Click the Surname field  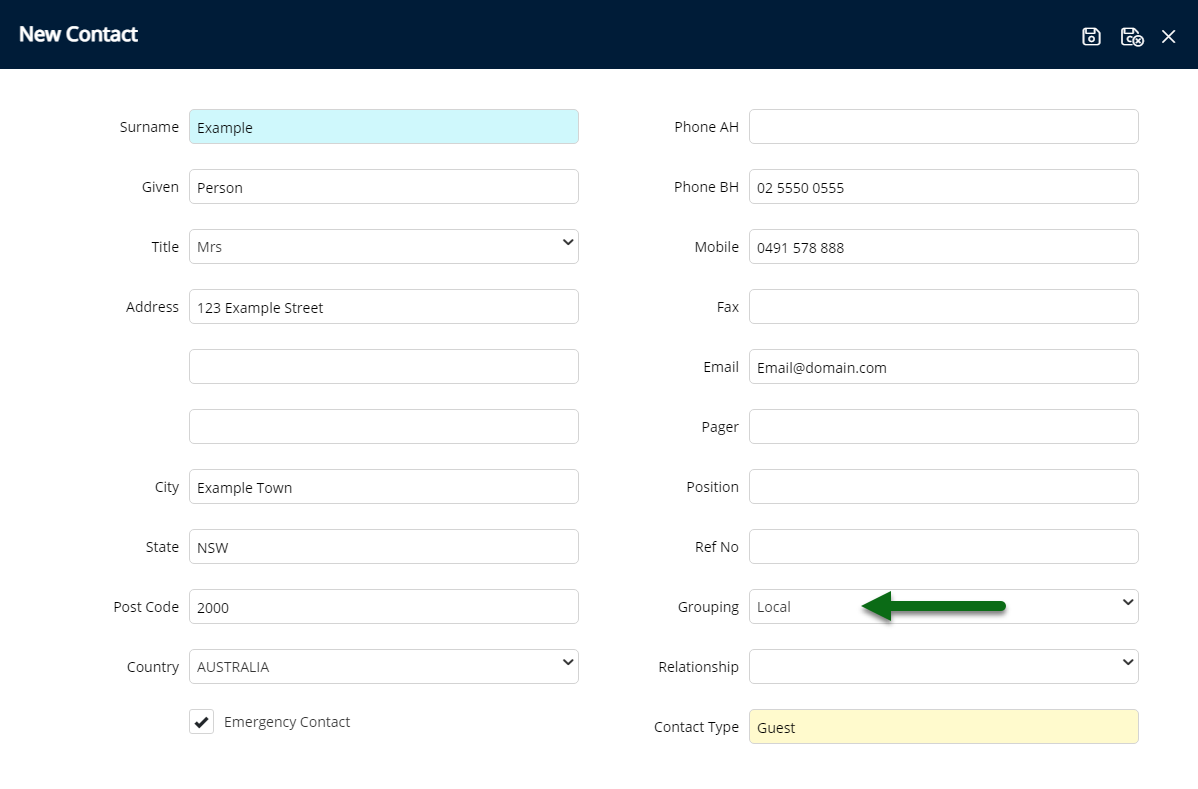pos(383,127)
